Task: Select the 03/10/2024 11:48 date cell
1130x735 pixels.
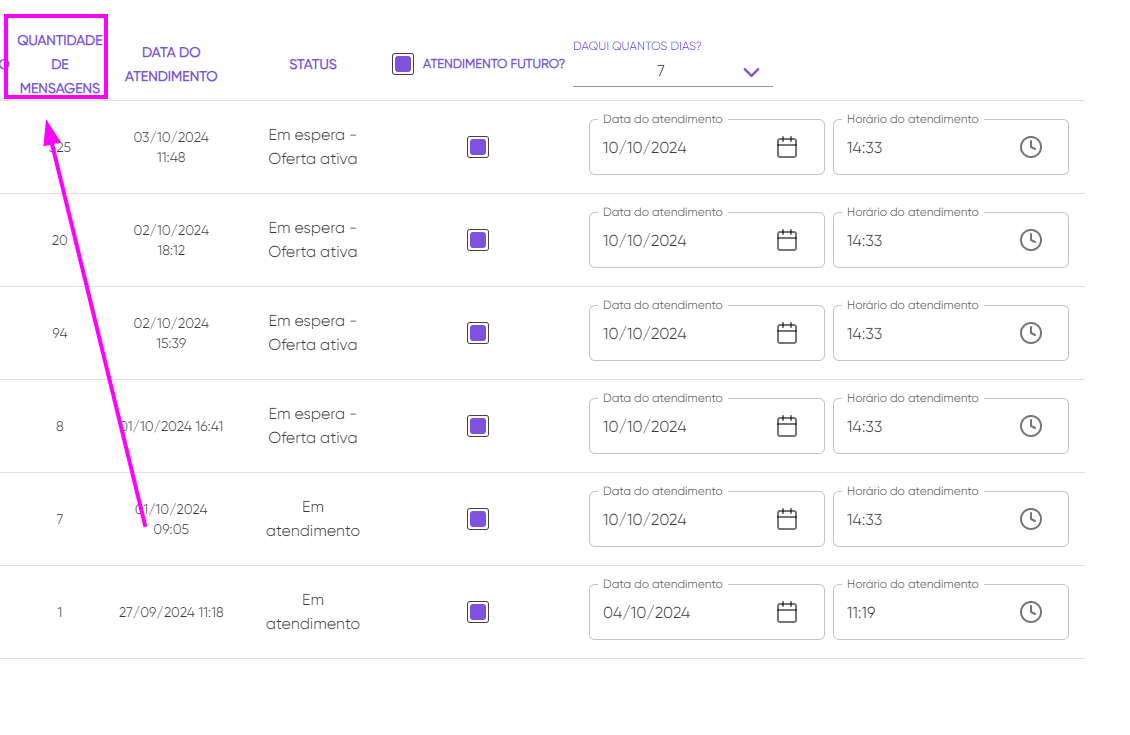Action: pos(171,147)
